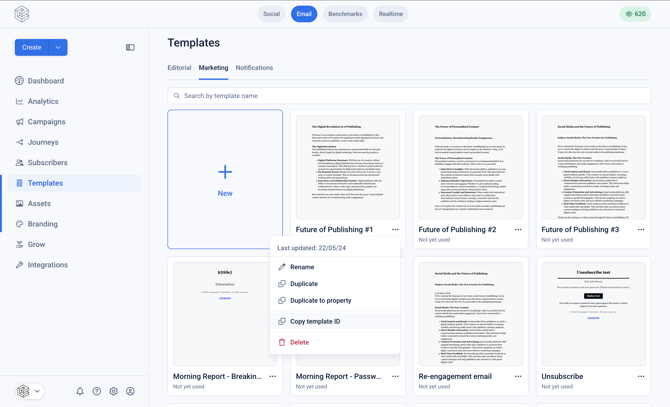Focus the Search by template name field
670x407 pixels.
409,96
